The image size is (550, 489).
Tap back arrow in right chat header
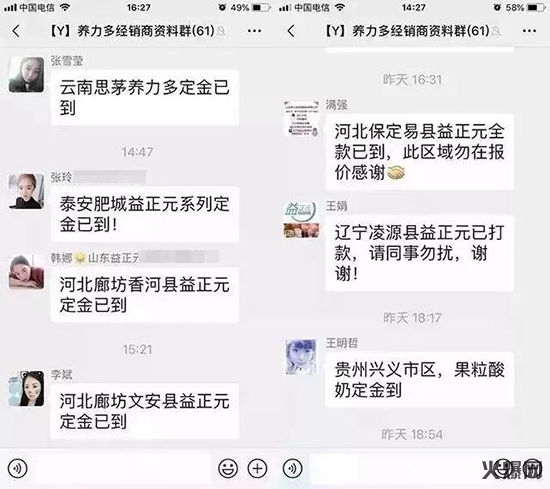pos(290,31)
